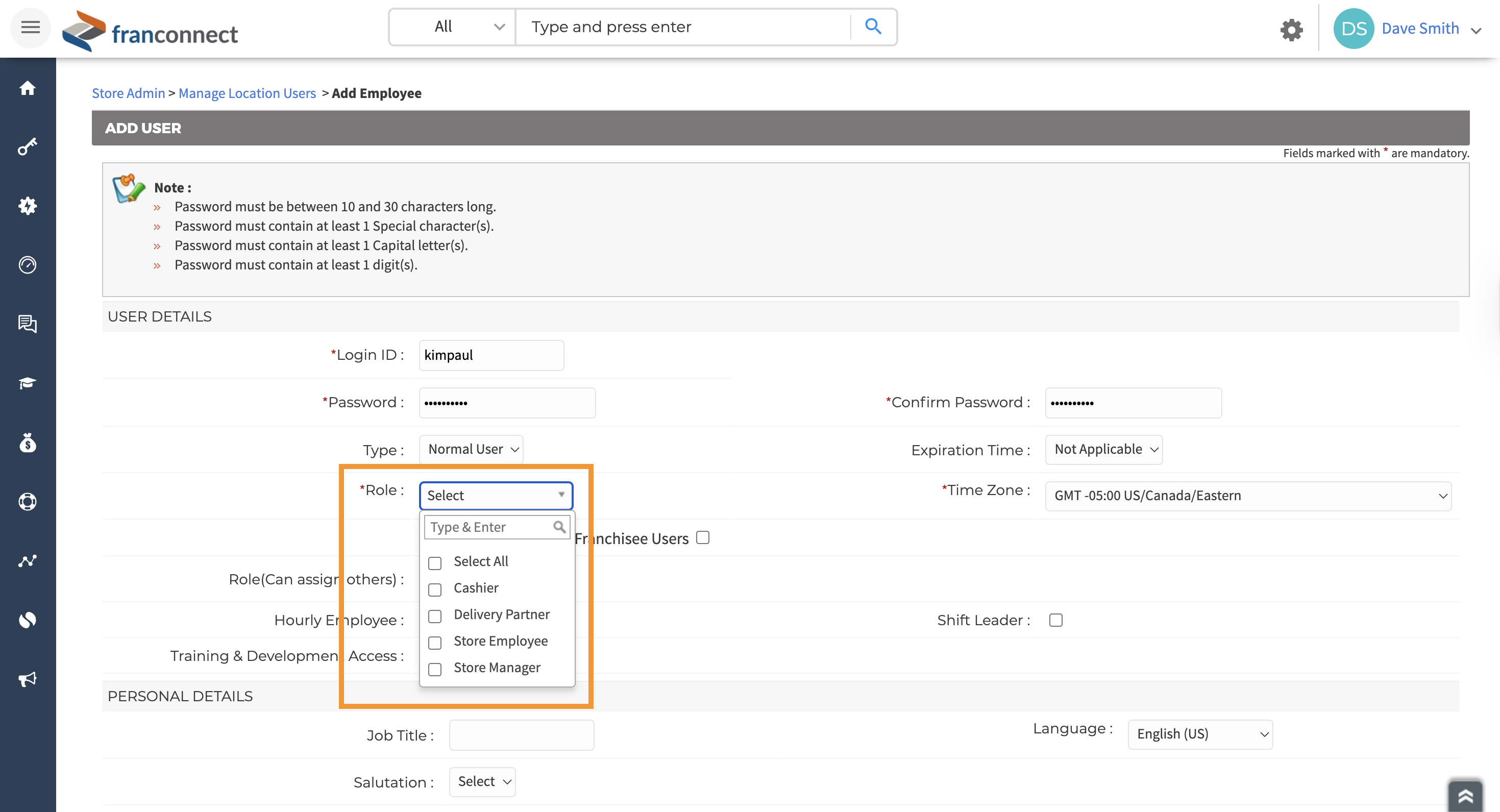Viewport: 1500px width, 812px height.
Task: Click the home icon in sidebar
Action: pos(28,88)
